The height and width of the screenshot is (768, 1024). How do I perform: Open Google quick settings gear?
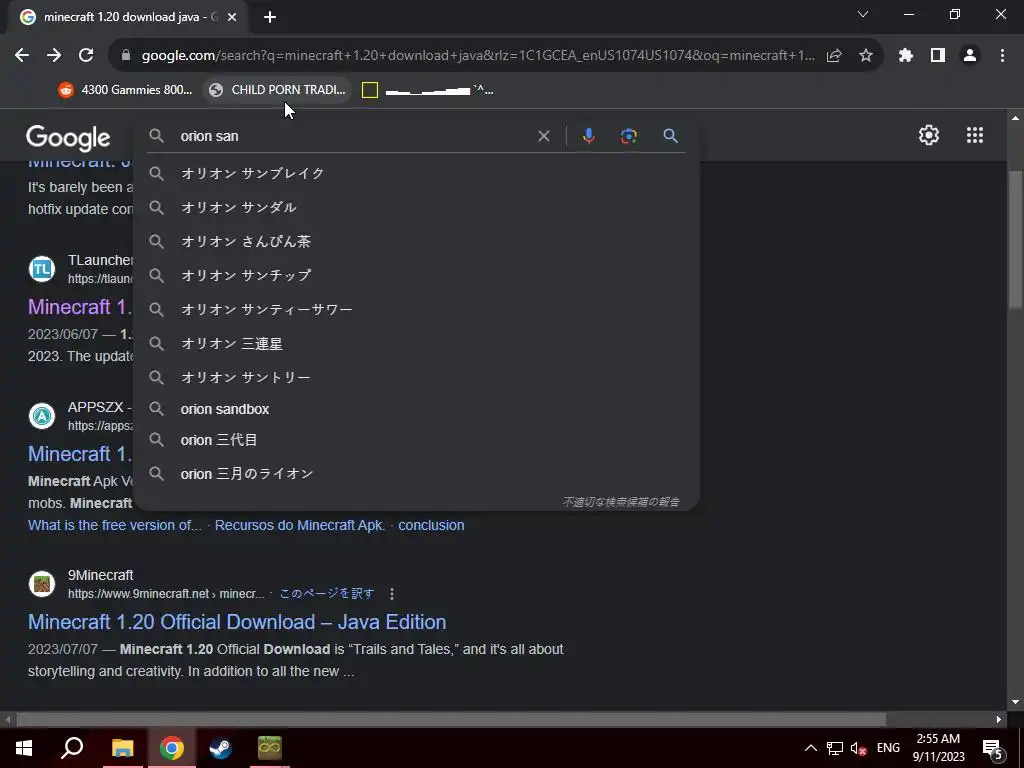coord(929,135)
